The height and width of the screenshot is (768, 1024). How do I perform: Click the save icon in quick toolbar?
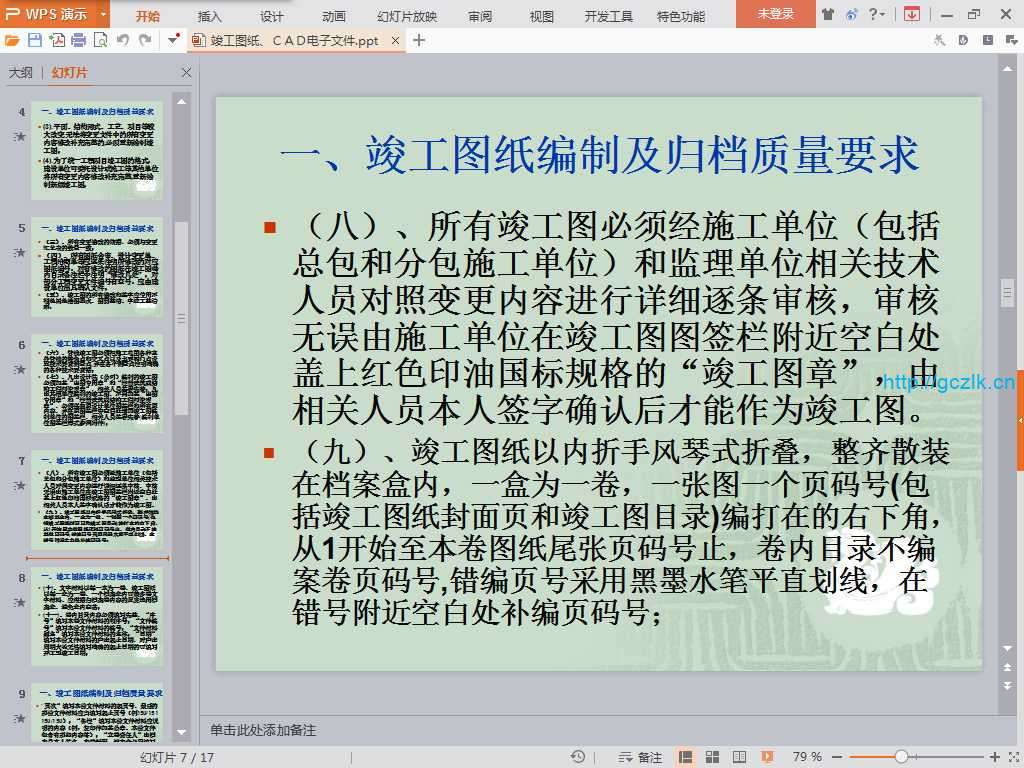(35, 40)
